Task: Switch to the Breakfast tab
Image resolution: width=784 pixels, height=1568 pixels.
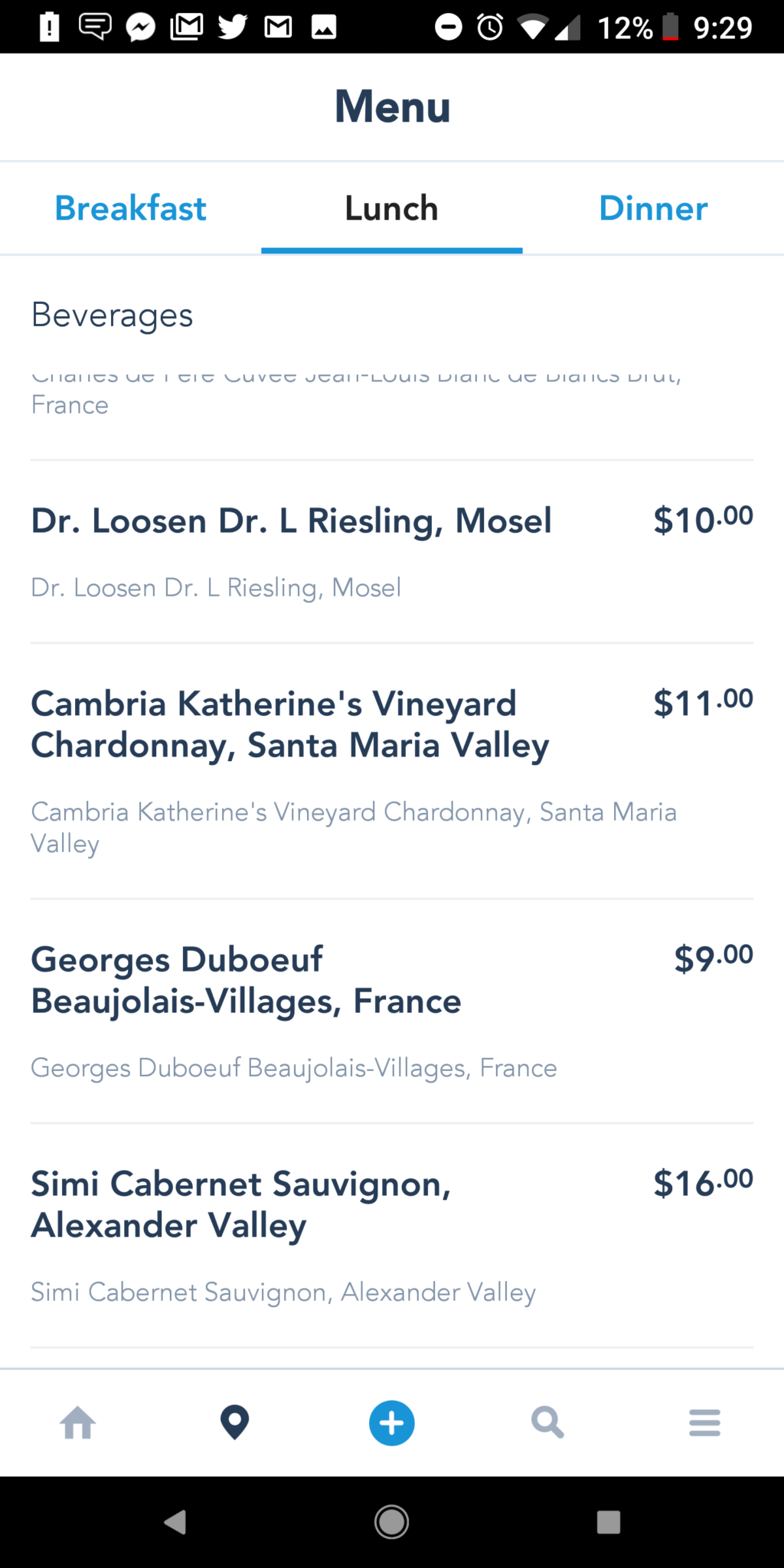Action: (130, 208)
